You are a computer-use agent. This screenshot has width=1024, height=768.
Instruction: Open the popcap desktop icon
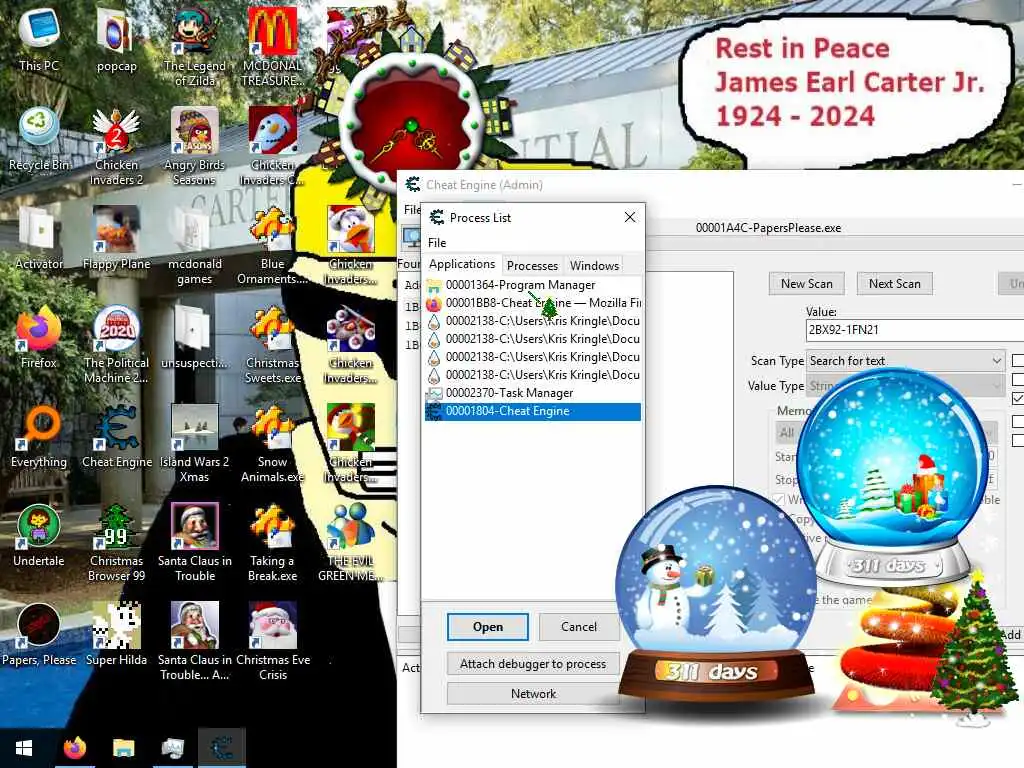pyautogui.click(x=116, y=39)
